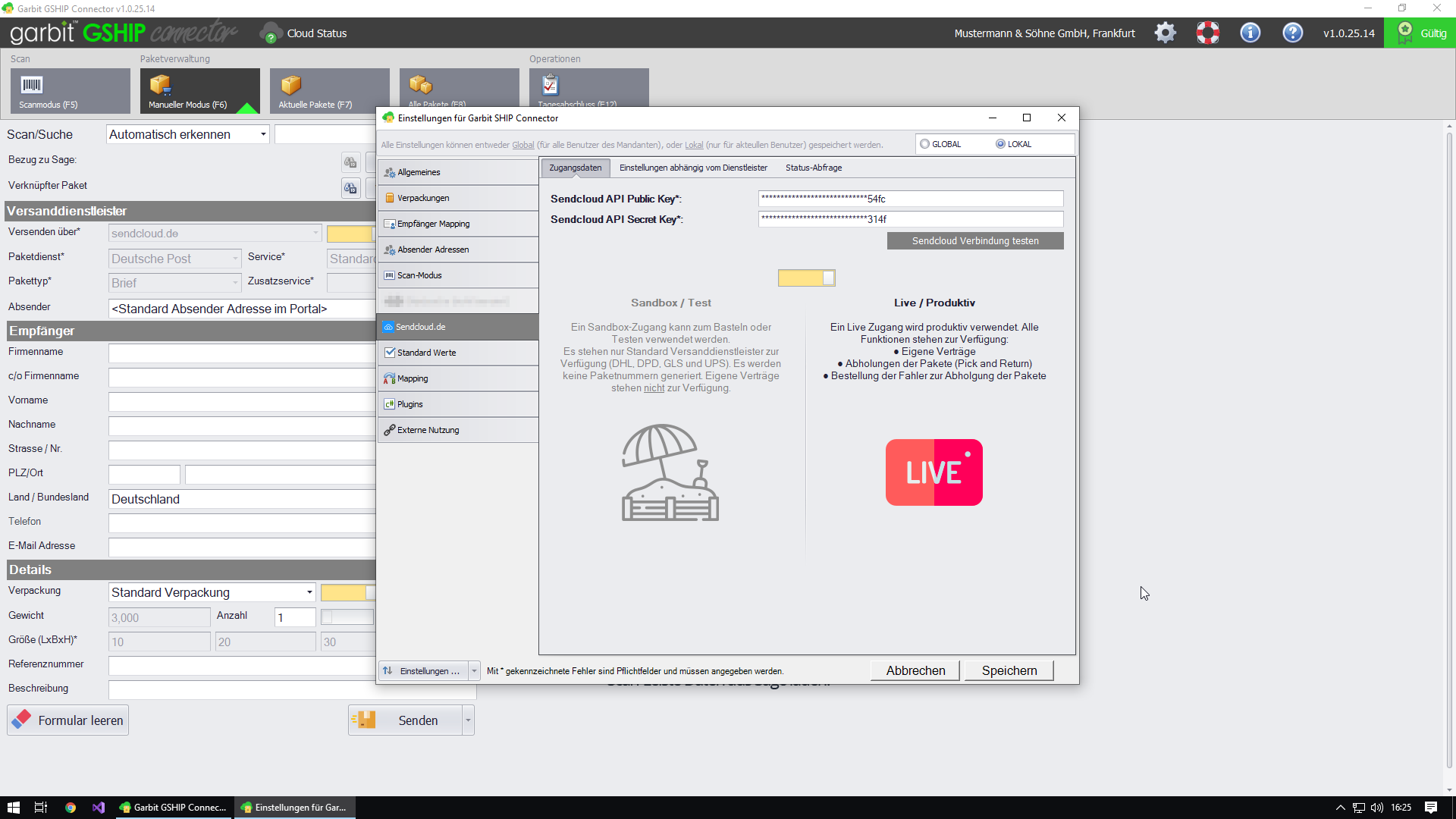
Task: Open Windows Start menu
Action: click(14, 808)
